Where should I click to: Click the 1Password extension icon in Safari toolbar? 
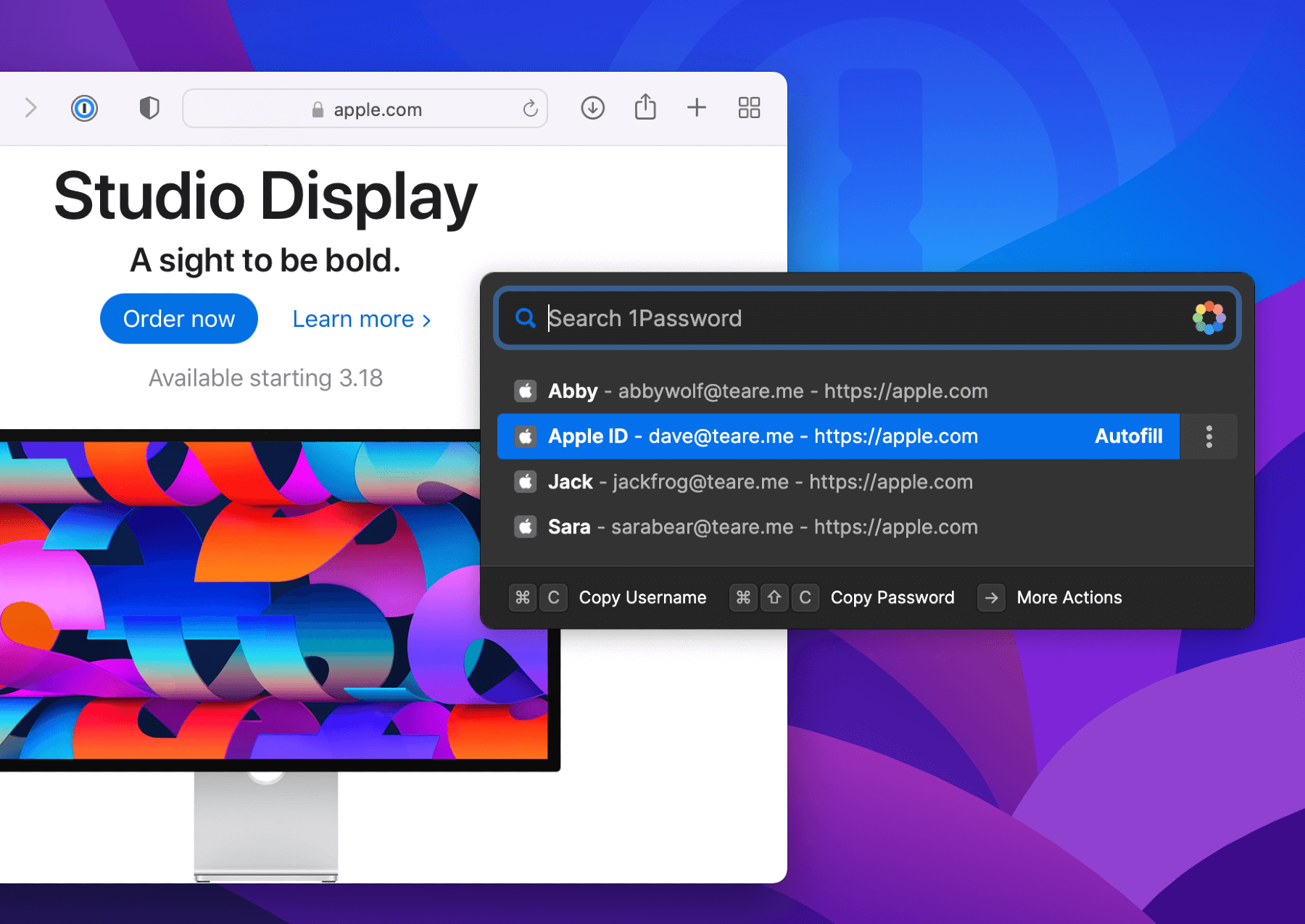[85, 108]
